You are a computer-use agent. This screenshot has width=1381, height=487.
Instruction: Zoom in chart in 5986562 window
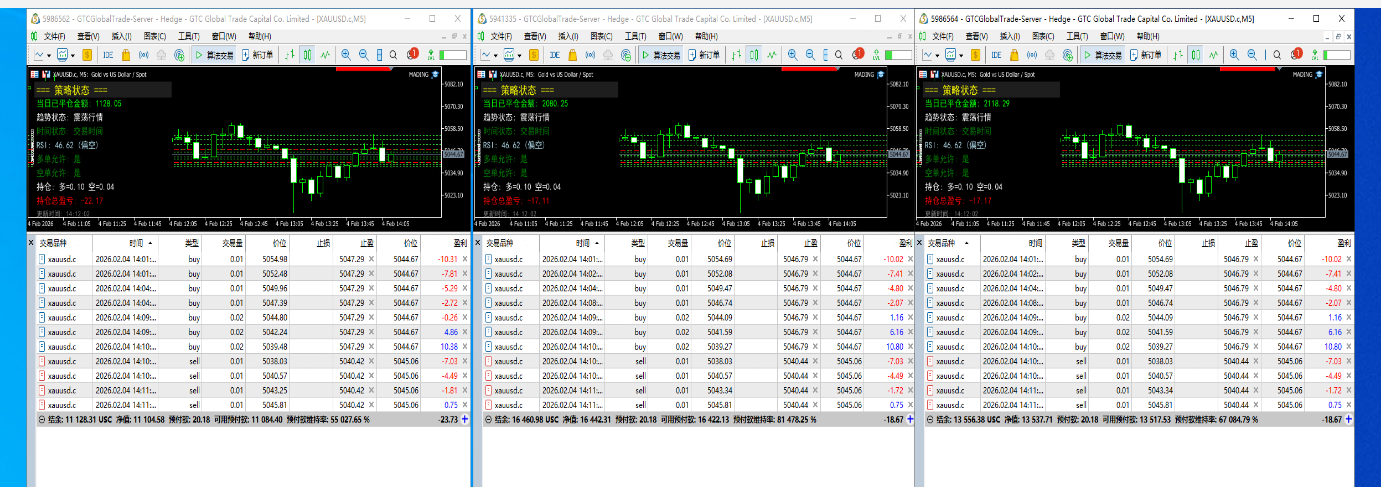(346, 54)
